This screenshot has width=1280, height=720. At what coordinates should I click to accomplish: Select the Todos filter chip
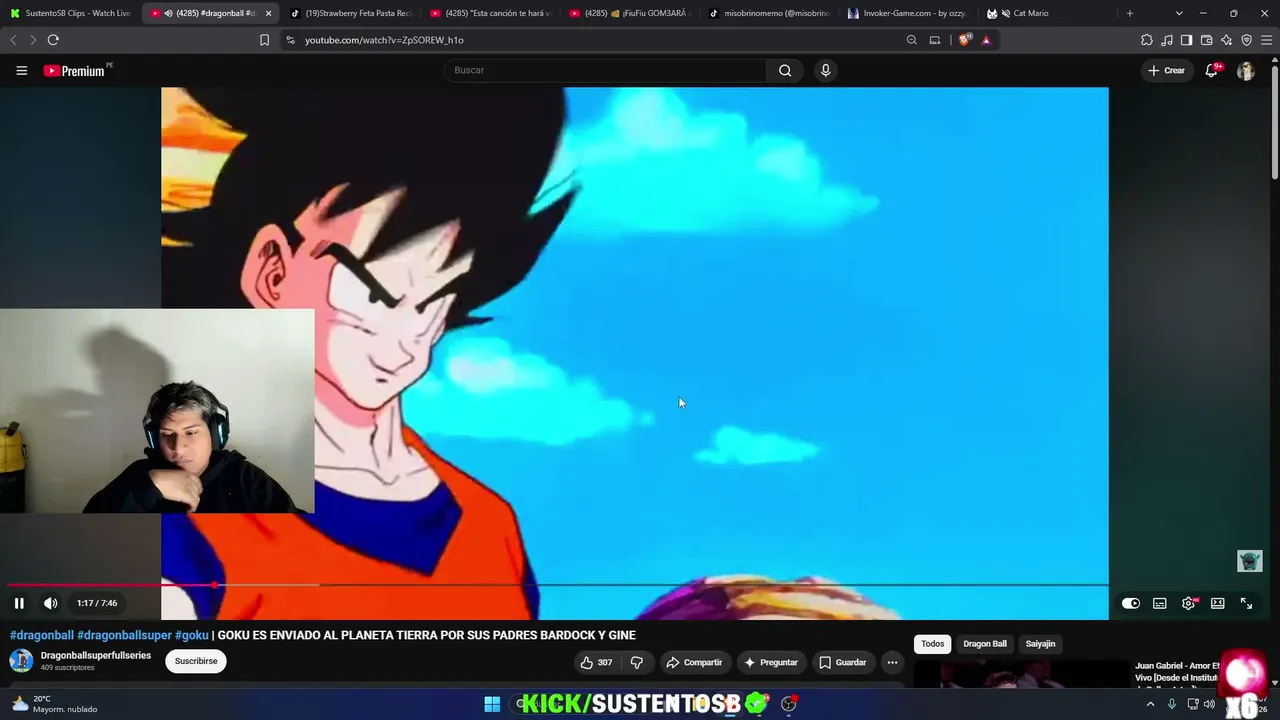(933, 644)
